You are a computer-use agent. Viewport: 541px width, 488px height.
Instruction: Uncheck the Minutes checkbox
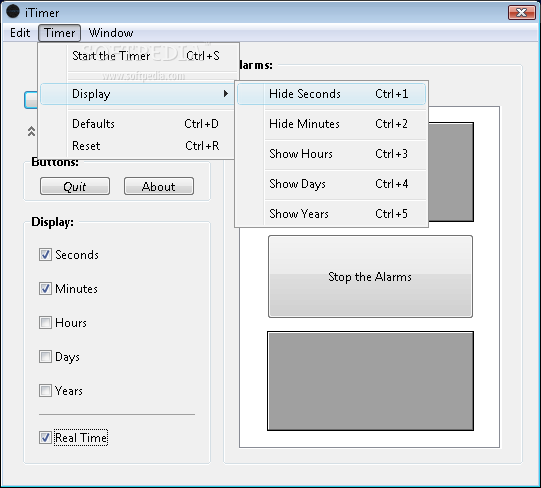(45, 289)
